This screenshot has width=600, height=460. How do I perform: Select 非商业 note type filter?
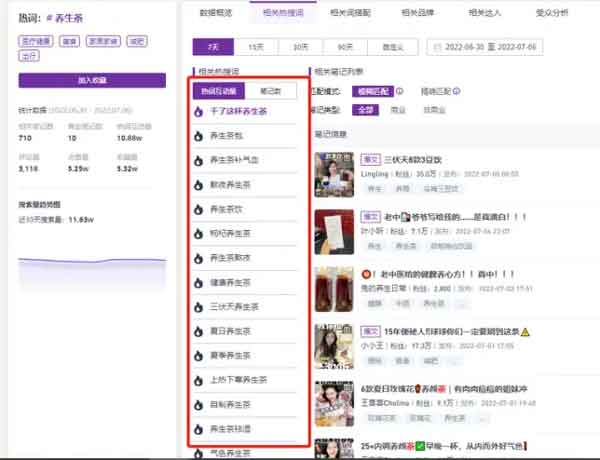pyautogui.click(x=434, y=110)
